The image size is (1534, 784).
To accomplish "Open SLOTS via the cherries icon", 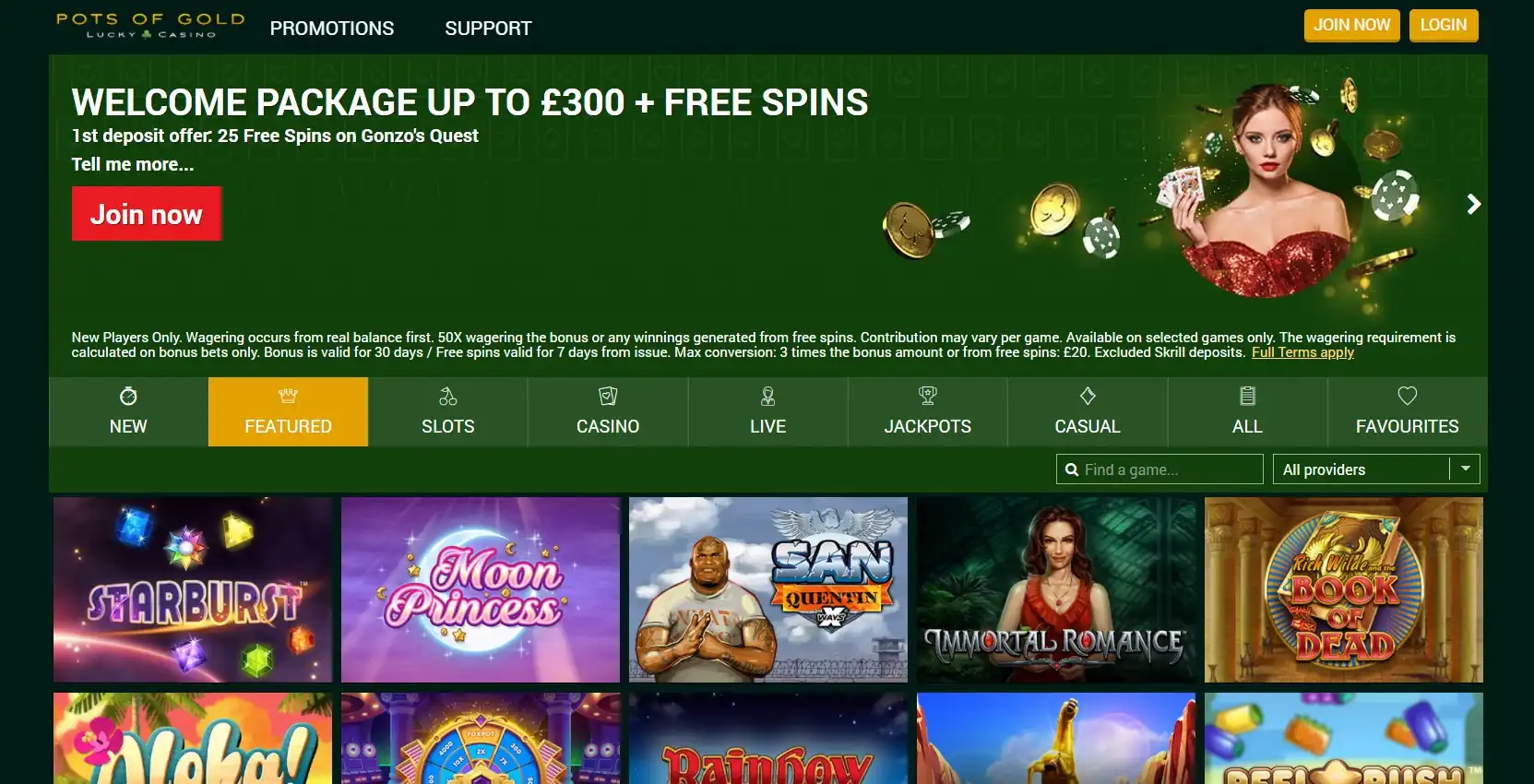I will click(x=448, y=397).
